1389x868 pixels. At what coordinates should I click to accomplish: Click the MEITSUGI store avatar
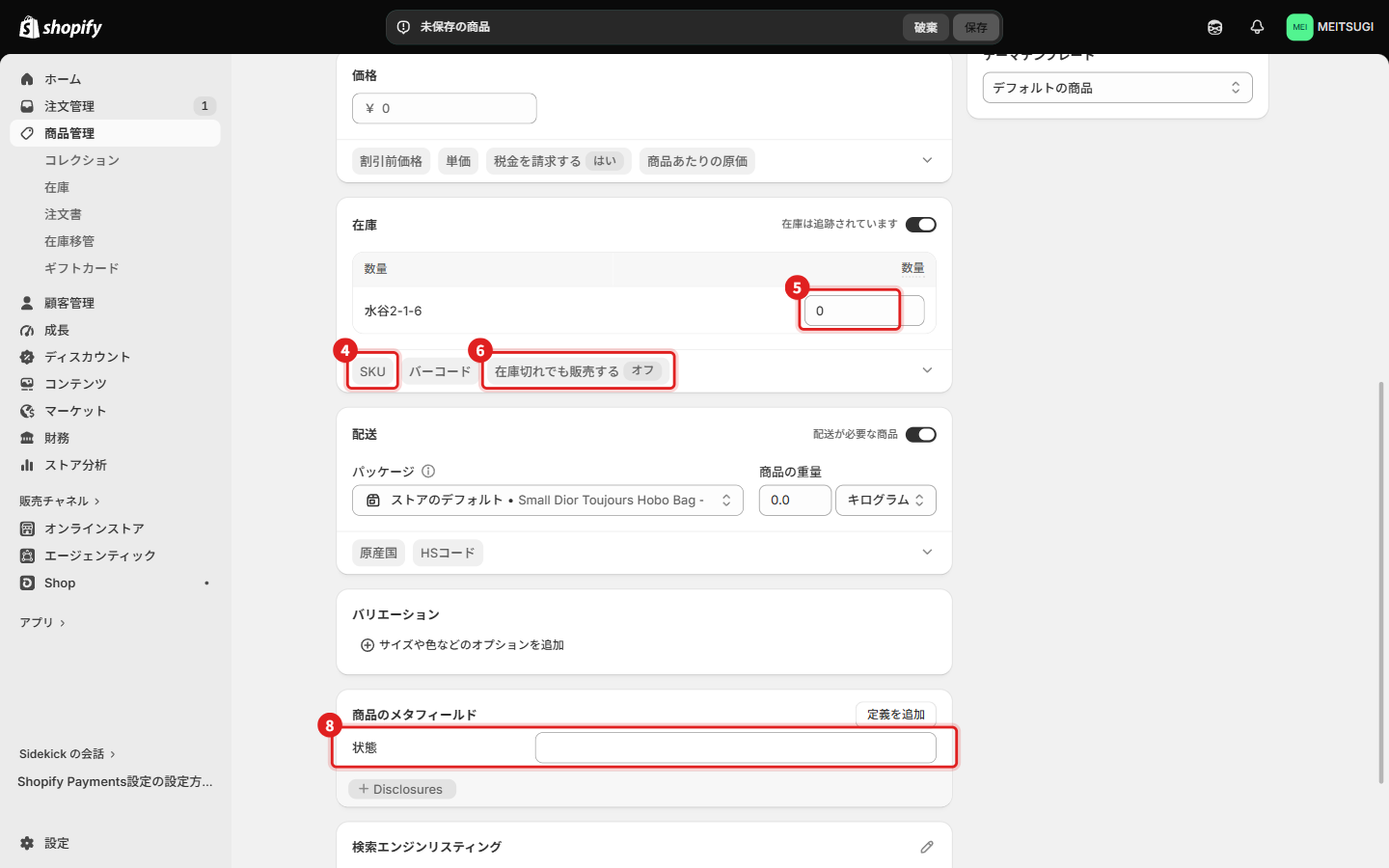(x=1299, y=27)
